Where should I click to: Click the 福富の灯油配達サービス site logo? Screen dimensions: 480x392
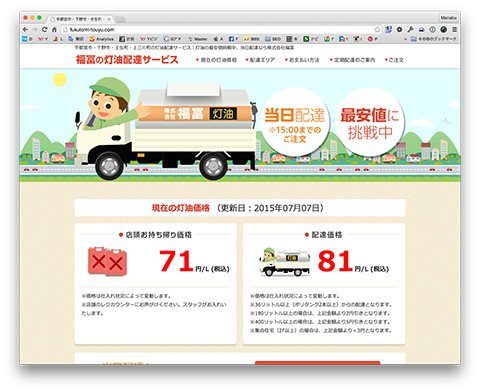tap(127, 60)
